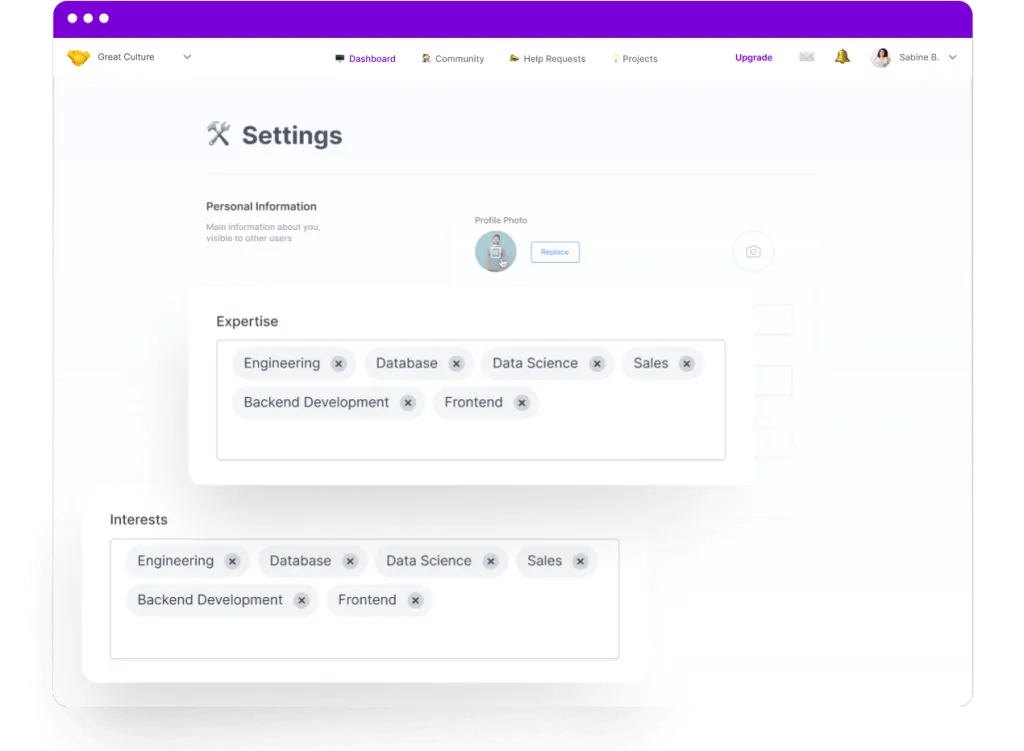The height and width of the screenshot is (751, 1024).
Task: Switch to the Projects page
Action: click(x=635, y=59)
